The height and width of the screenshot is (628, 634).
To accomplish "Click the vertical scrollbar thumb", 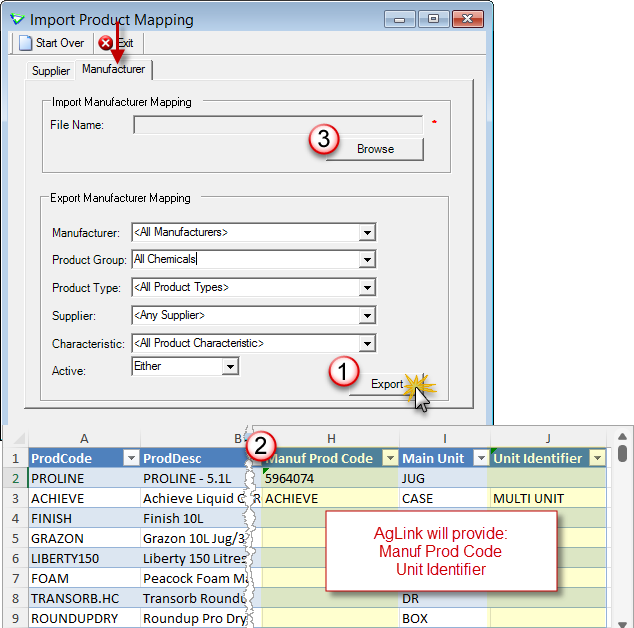I will (x=622, y=453).
